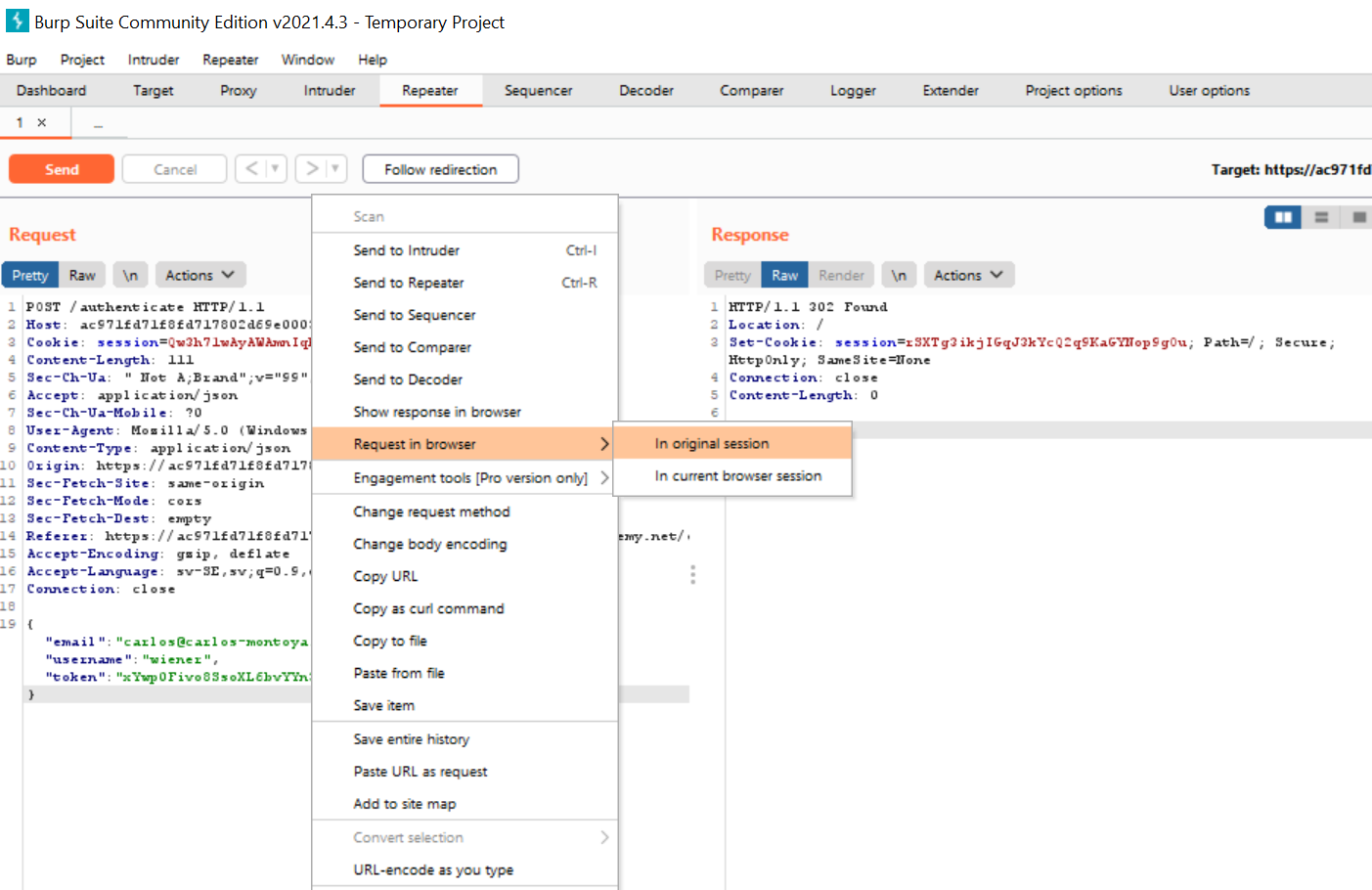This screenshot has height=890, width=1372.
Task: Switch to side-by-side layout view
Action: tap(1283, 217)
